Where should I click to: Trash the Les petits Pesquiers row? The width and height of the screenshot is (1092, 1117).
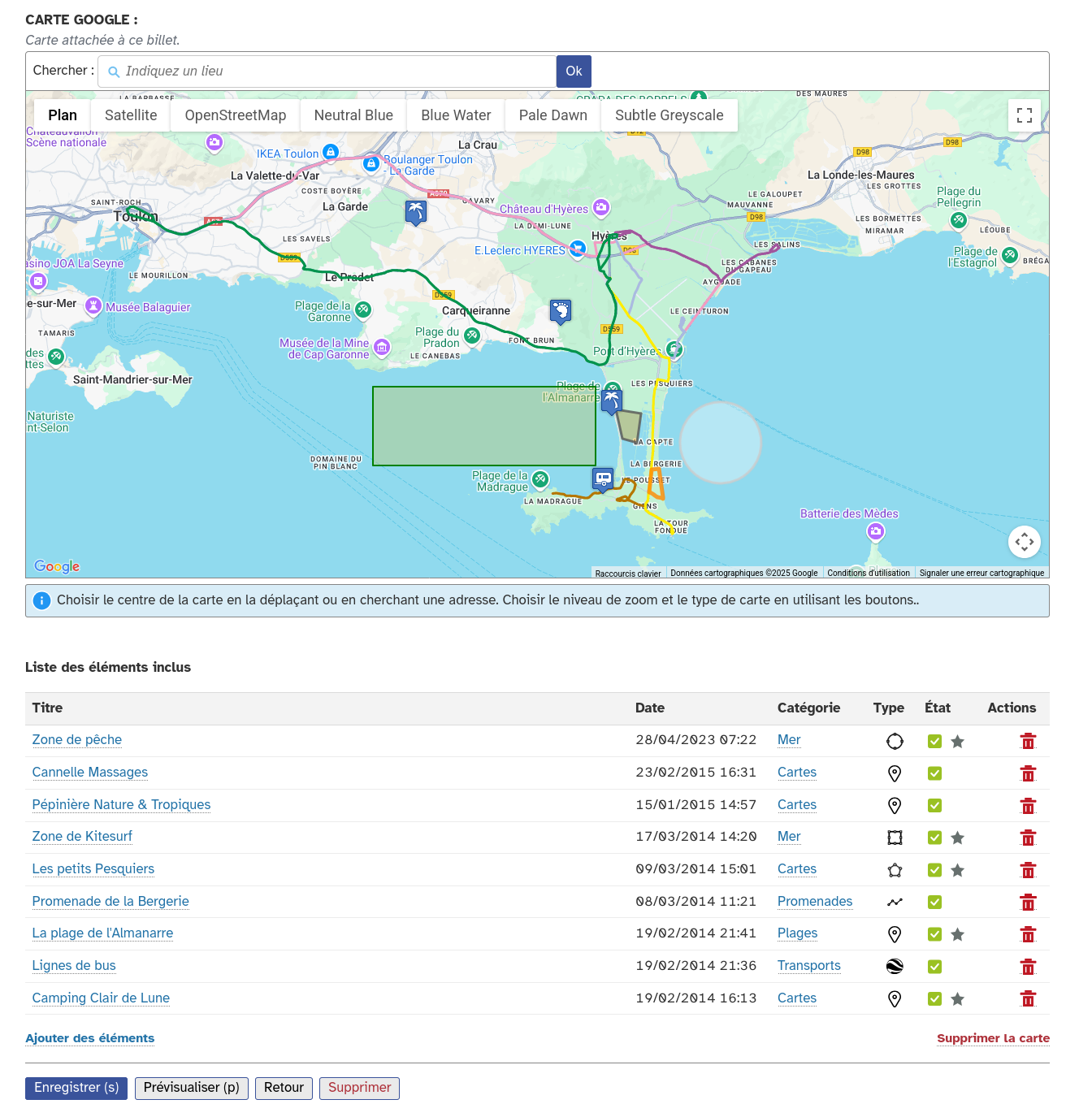(1028, 870)
